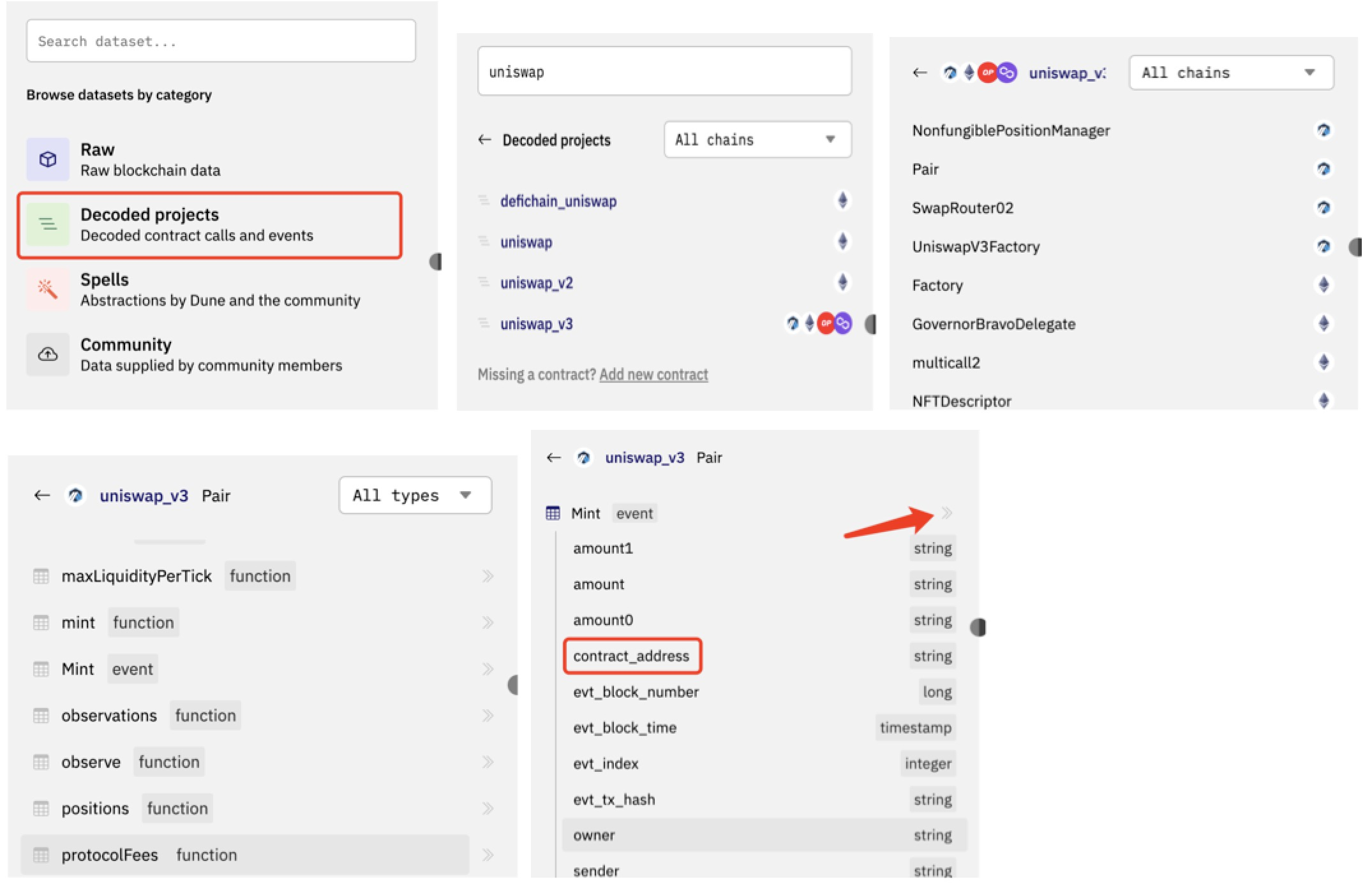
Task: Open All chains dropdown beside uniswap_v3 title
Action: (x=1230, y=73)
